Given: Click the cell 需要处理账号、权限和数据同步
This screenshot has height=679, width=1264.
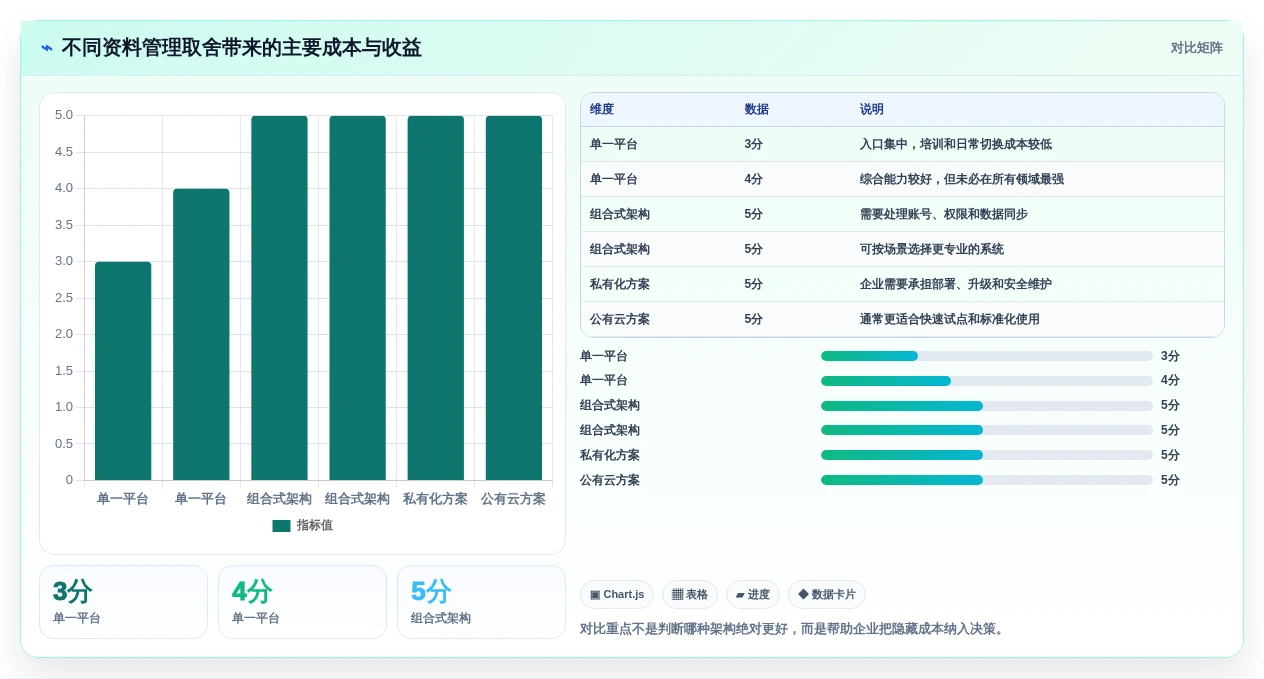Looking at the screenshot, I should point(944,214).
